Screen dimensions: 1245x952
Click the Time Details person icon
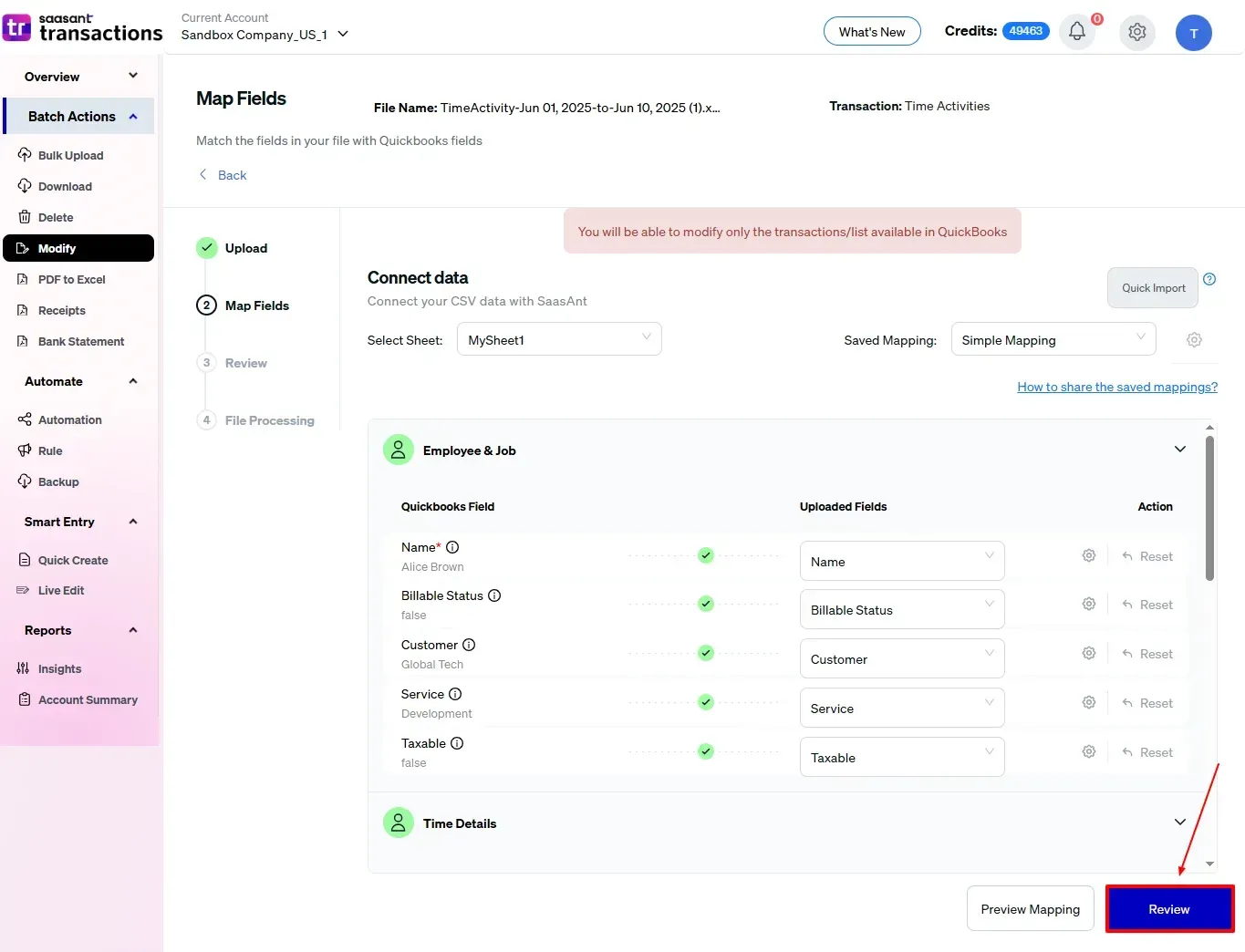(398, 823)
